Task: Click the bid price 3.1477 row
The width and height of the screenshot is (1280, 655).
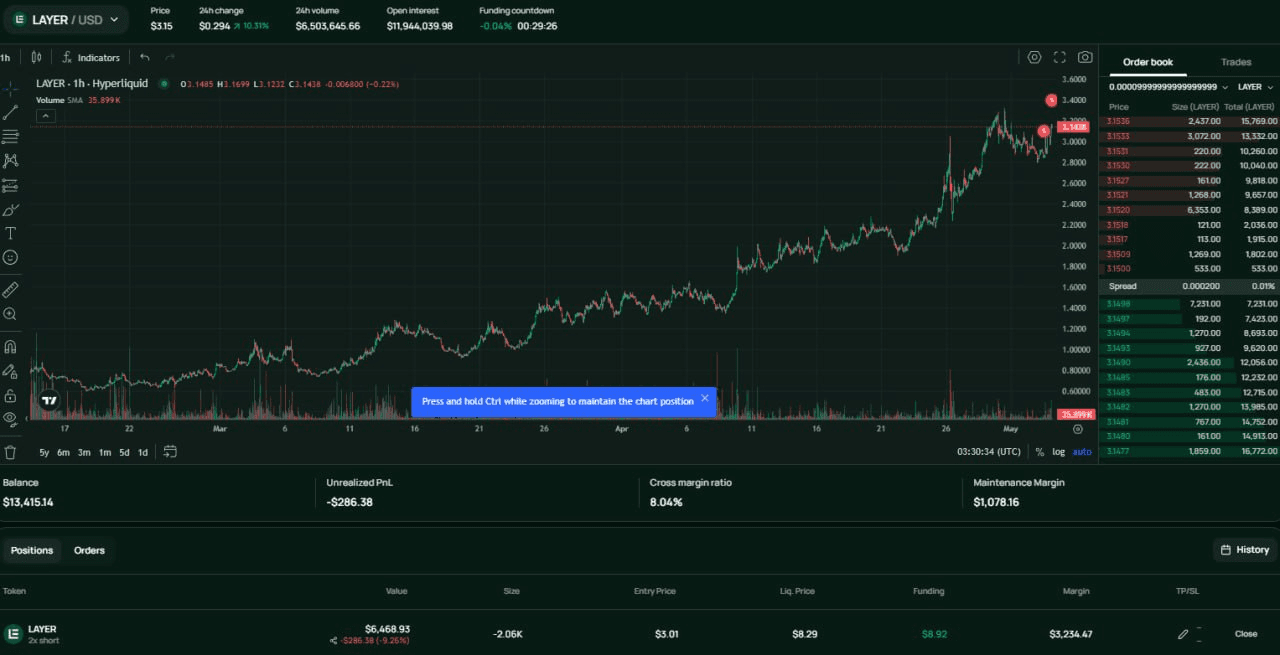Action: [1189, 452]
